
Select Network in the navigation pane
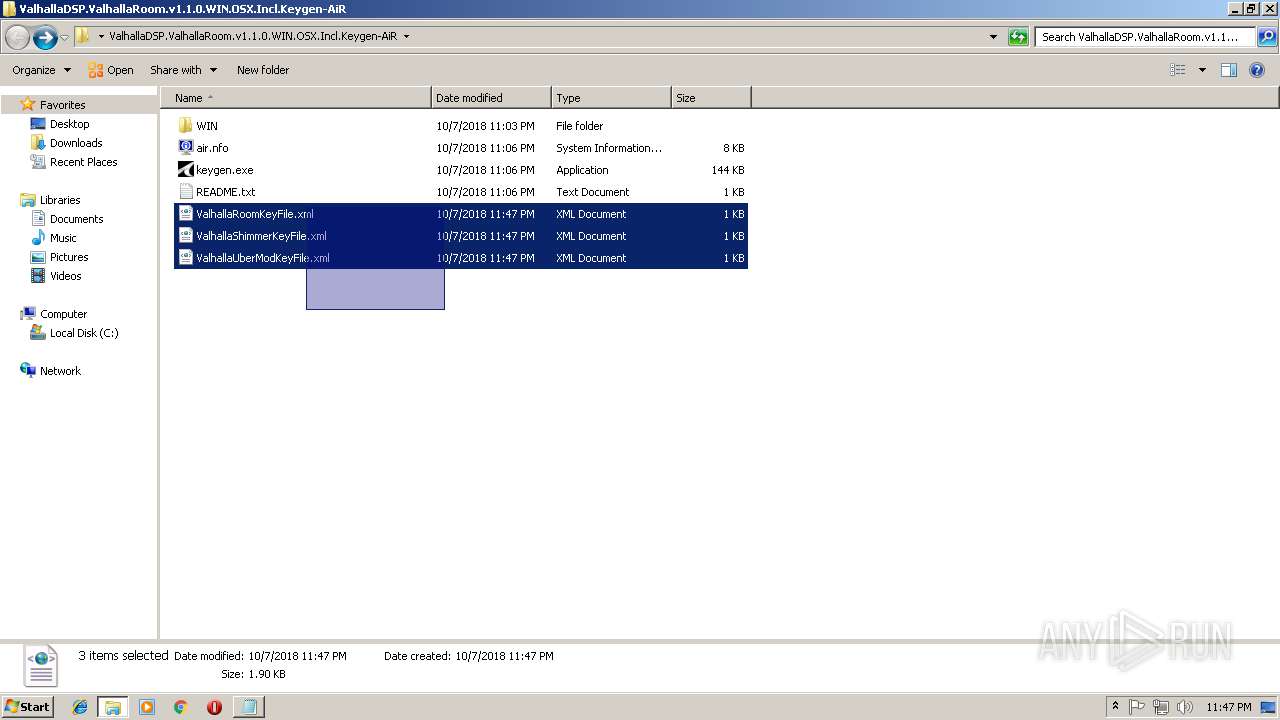(x=60, y=371)
